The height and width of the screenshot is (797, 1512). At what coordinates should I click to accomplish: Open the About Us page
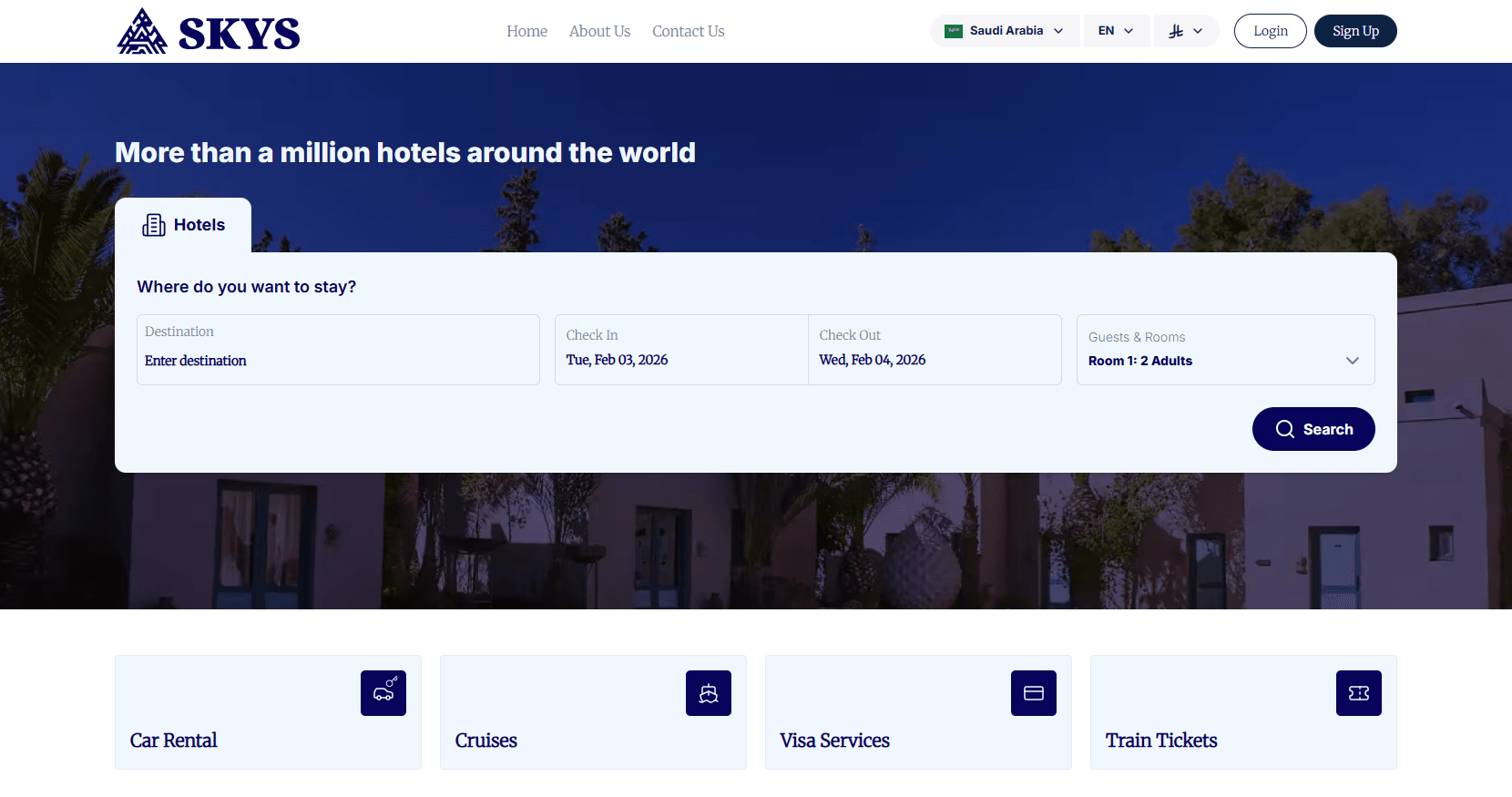point(600,31)
